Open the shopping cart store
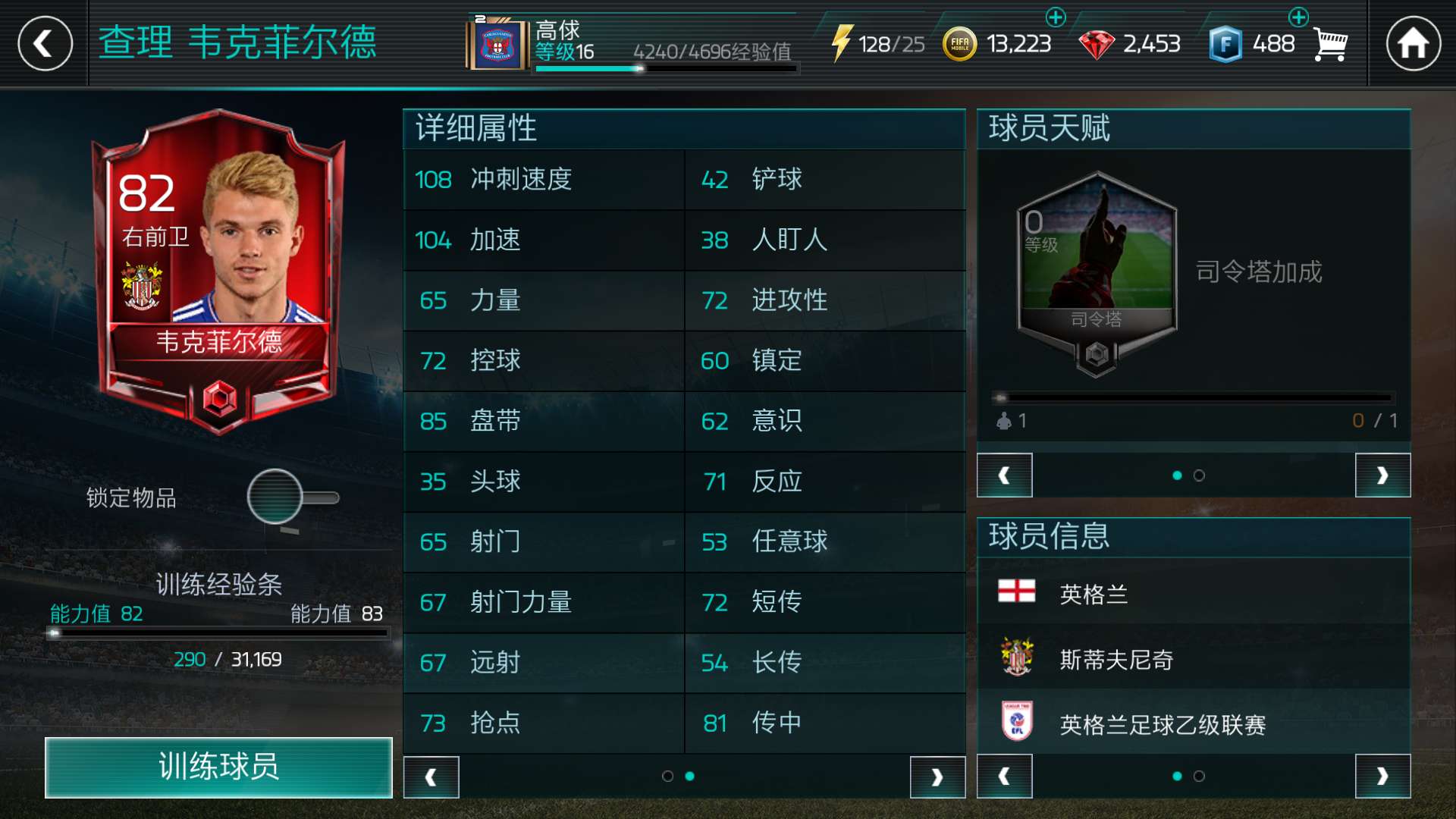Screen dimensions: 1456x819 pyautogui.click(x=1330, y=44)
